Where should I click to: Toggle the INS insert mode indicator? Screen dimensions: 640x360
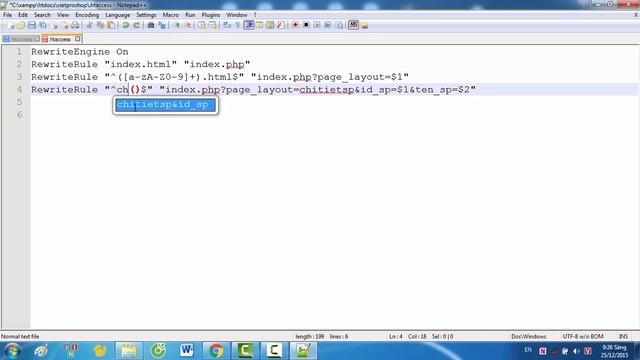click(x=623, y=337)
